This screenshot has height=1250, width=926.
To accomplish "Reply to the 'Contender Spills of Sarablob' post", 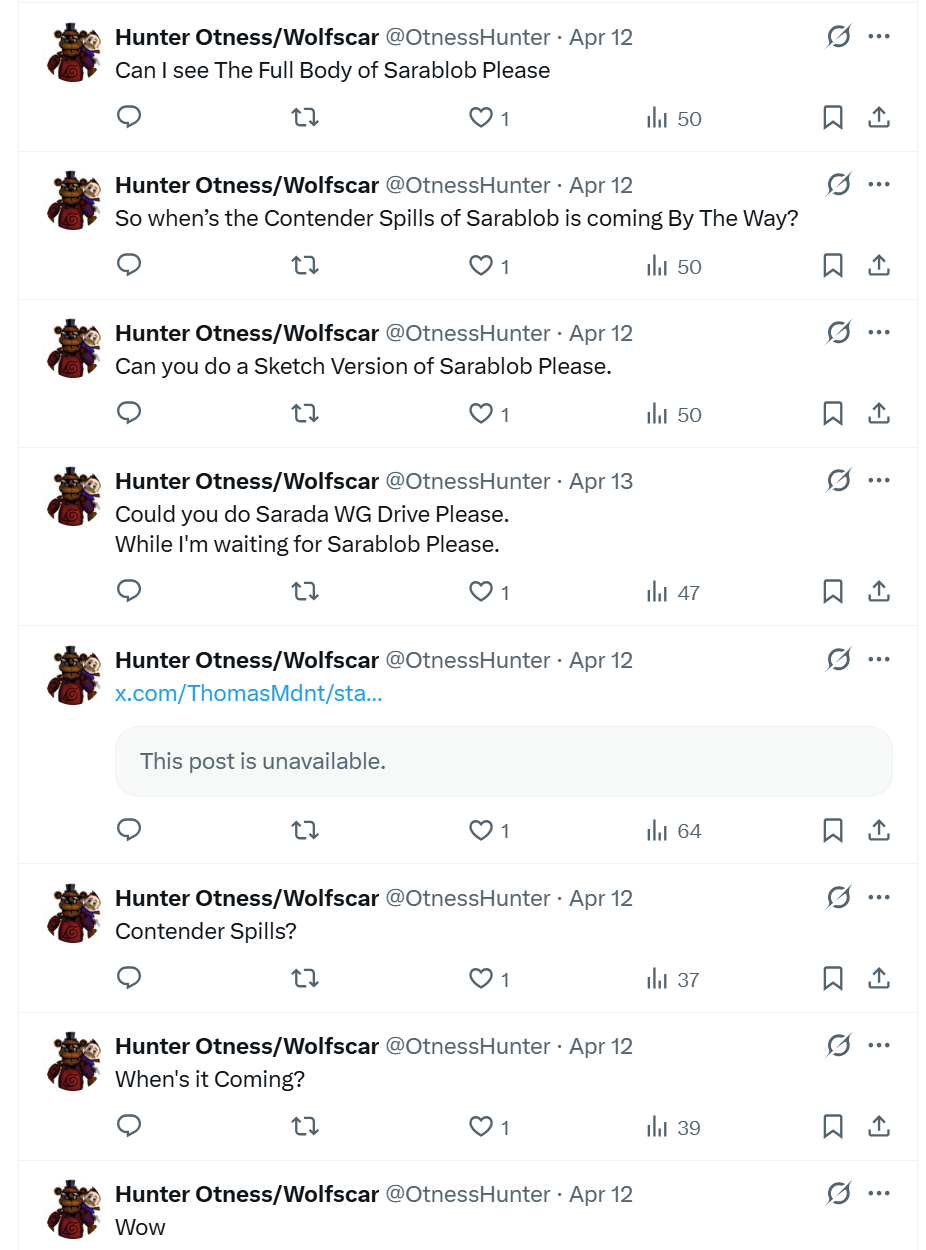I will click(129, 266).
